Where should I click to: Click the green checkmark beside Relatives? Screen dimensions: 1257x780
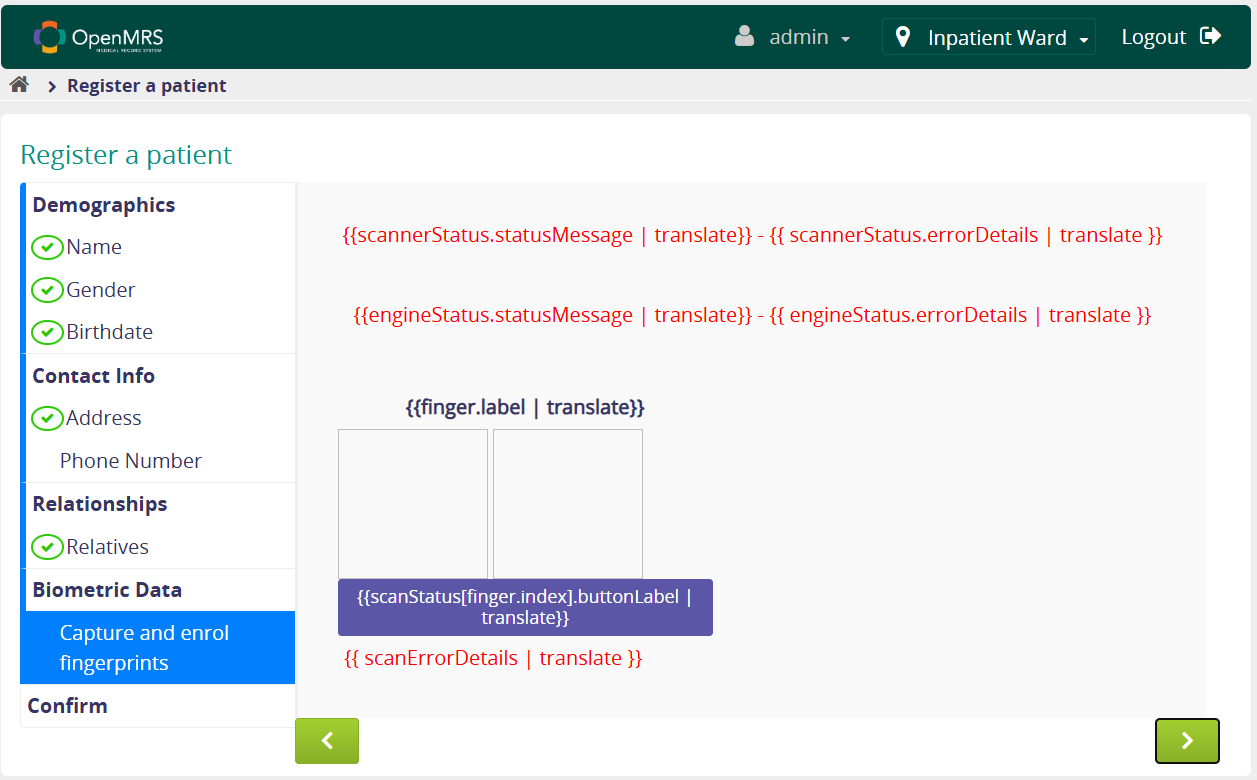(47, 547)
